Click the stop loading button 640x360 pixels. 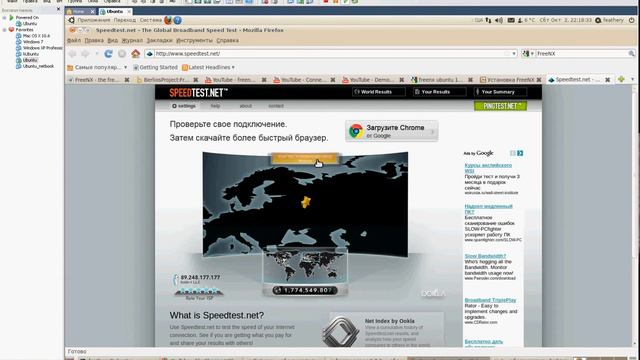point(122,53)
